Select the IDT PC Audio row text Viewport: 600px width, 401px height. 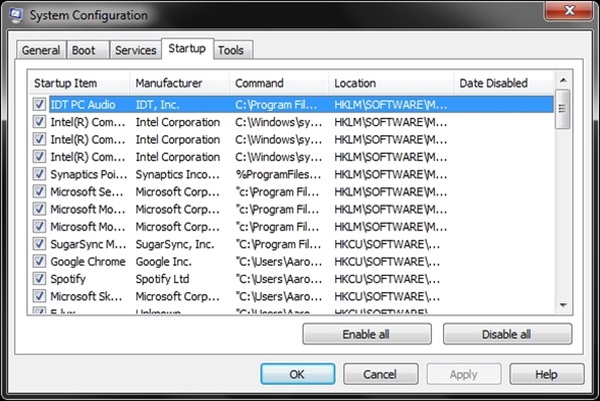coord(83,104)
